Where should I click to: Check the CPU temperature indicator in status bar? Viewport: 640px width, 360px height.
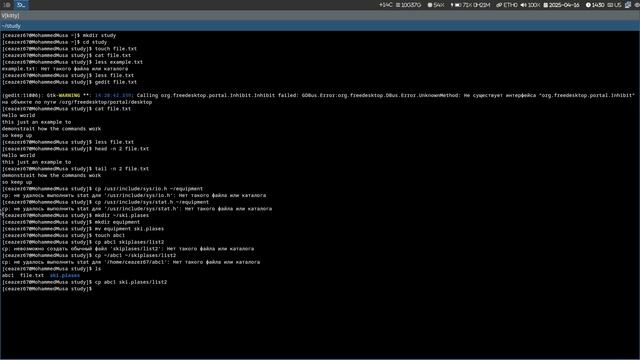(385, 5)
